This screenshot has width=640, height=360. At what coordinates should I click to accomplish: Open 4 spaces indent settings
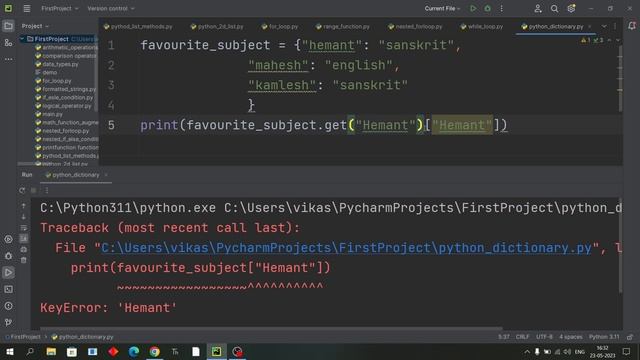pyautogui.click(x=571, y=337)
